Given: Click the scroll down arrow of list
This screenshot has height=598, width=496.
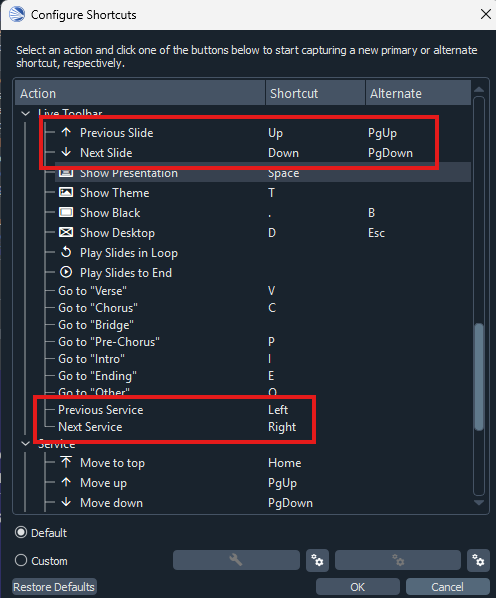Looking at the screenshot, I should tap(479, 503).
